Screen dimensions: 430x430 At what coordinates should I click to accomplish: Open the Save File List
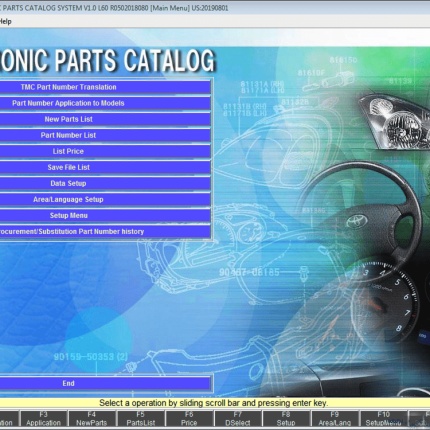(x=105, y=167)
